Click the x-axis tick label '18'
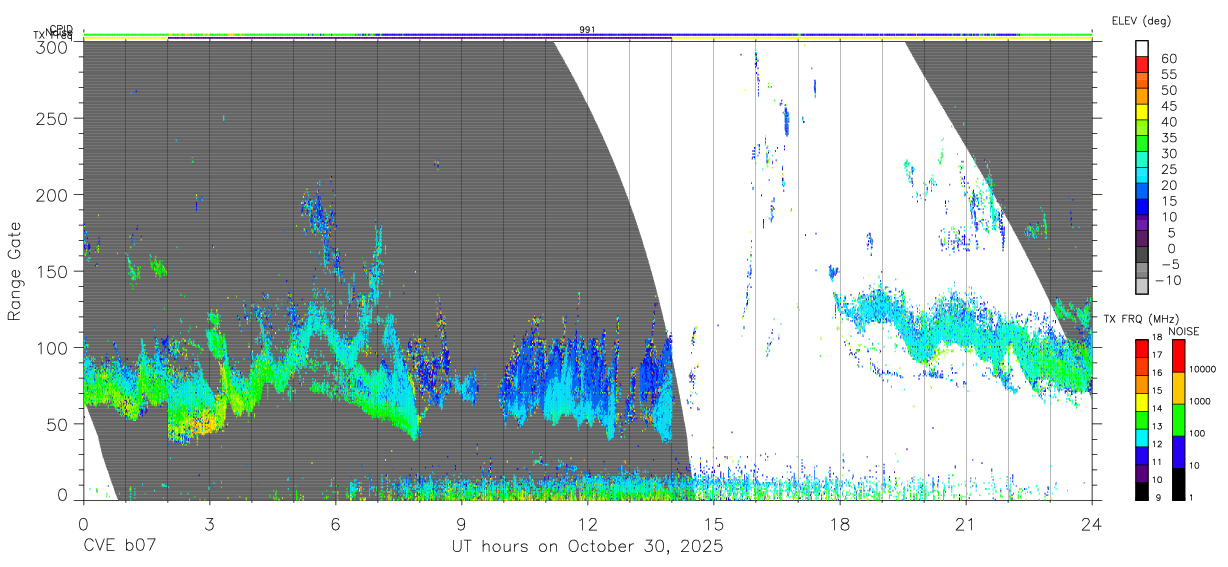Viewport: 1228px width, 567px height. [840, 524]
